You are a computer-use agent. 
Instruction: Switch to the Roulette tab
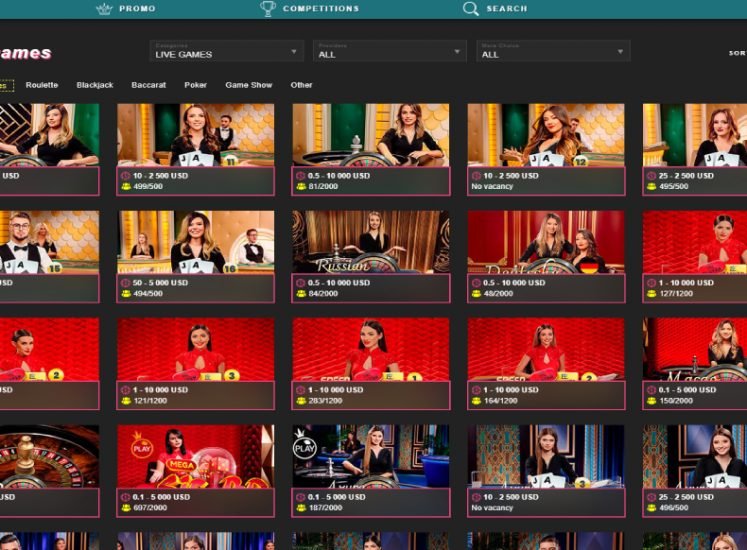[x=42, y=85]
